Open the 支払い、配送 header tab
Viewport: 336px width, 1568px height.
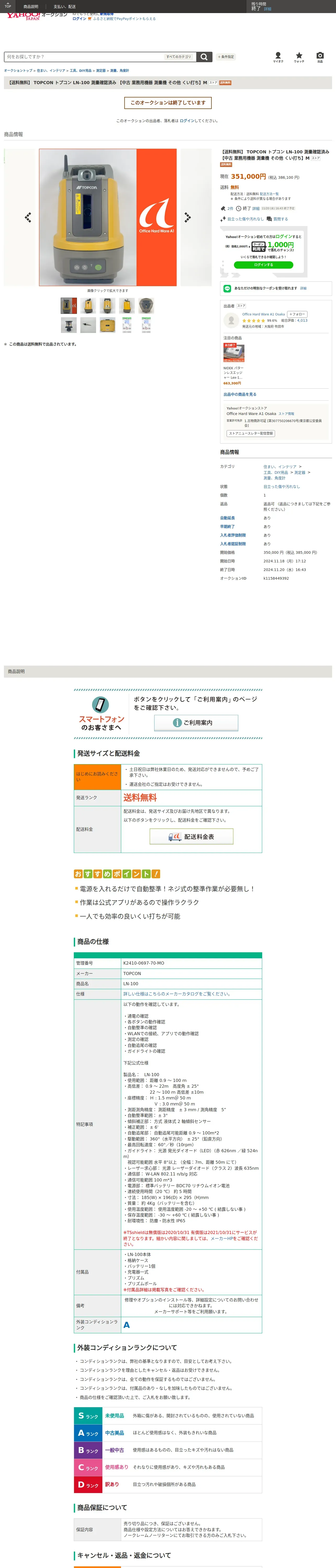(x=65, y=7)
